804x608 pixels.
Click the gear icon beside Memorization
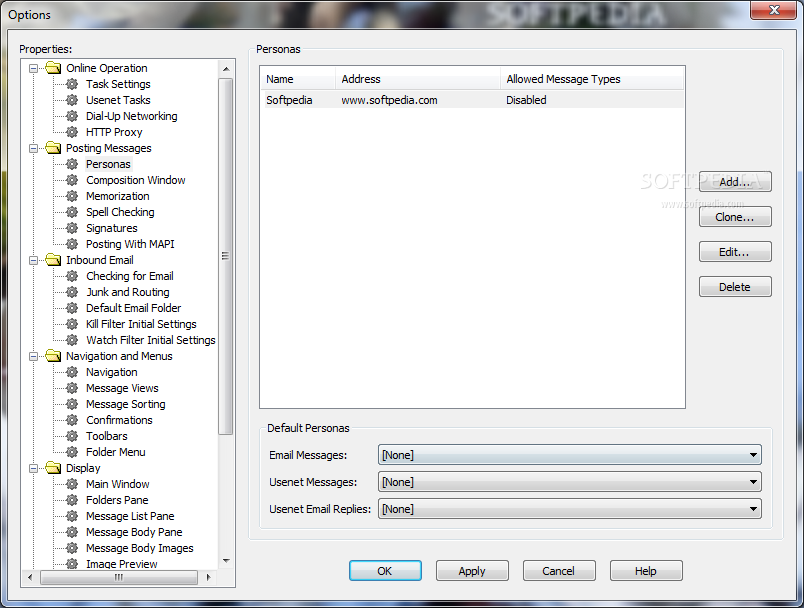[x=72, y=196]
